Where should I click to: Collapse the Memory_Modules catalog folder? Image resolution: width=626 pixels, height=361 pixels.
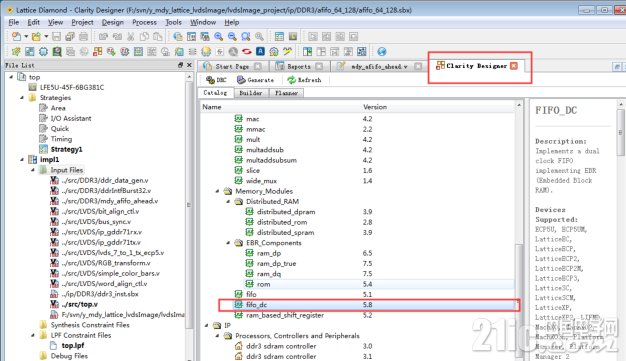[217, 191]
